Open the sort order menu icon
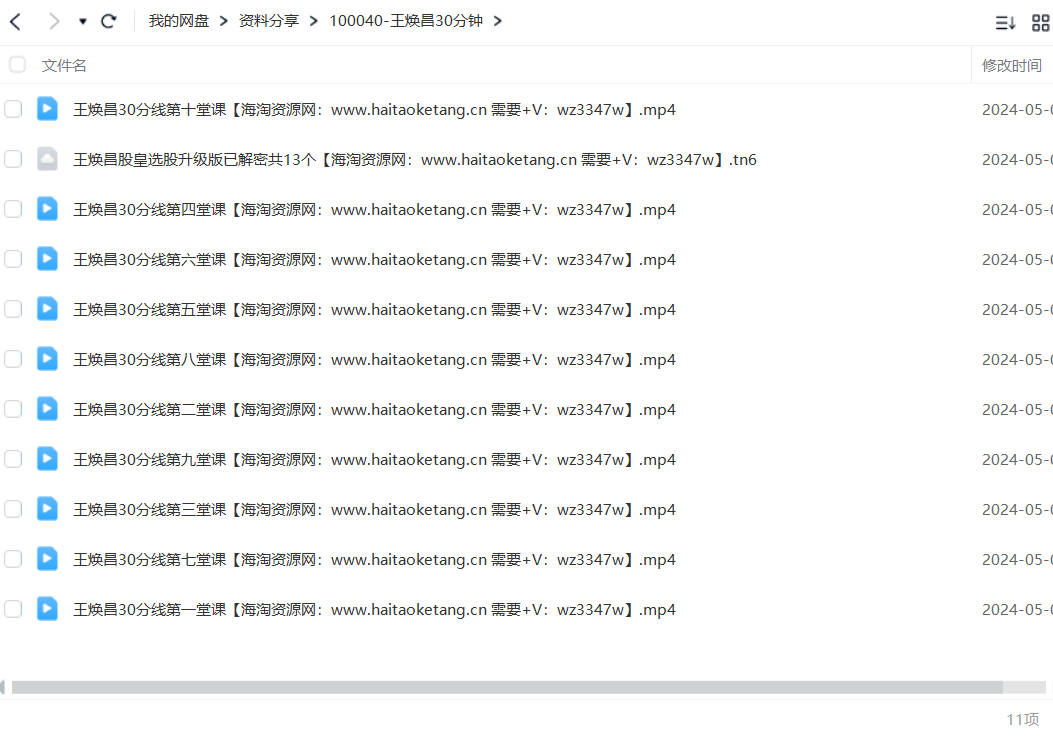The image size is (1053, 744). click(1005, 23)
